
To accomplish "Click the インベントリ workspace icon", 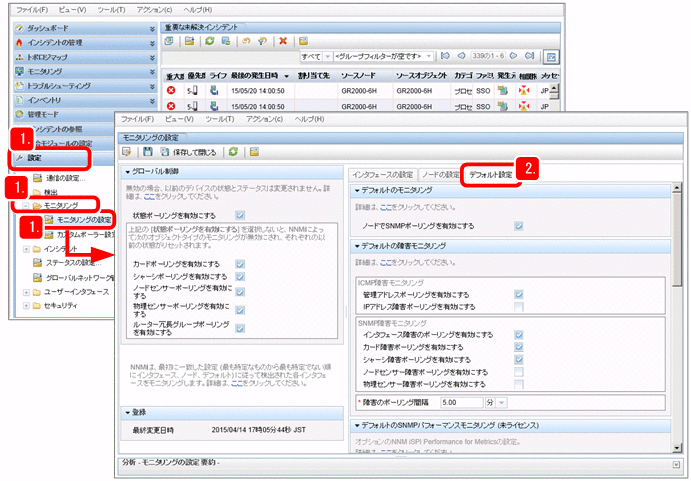I will (19, 100).
